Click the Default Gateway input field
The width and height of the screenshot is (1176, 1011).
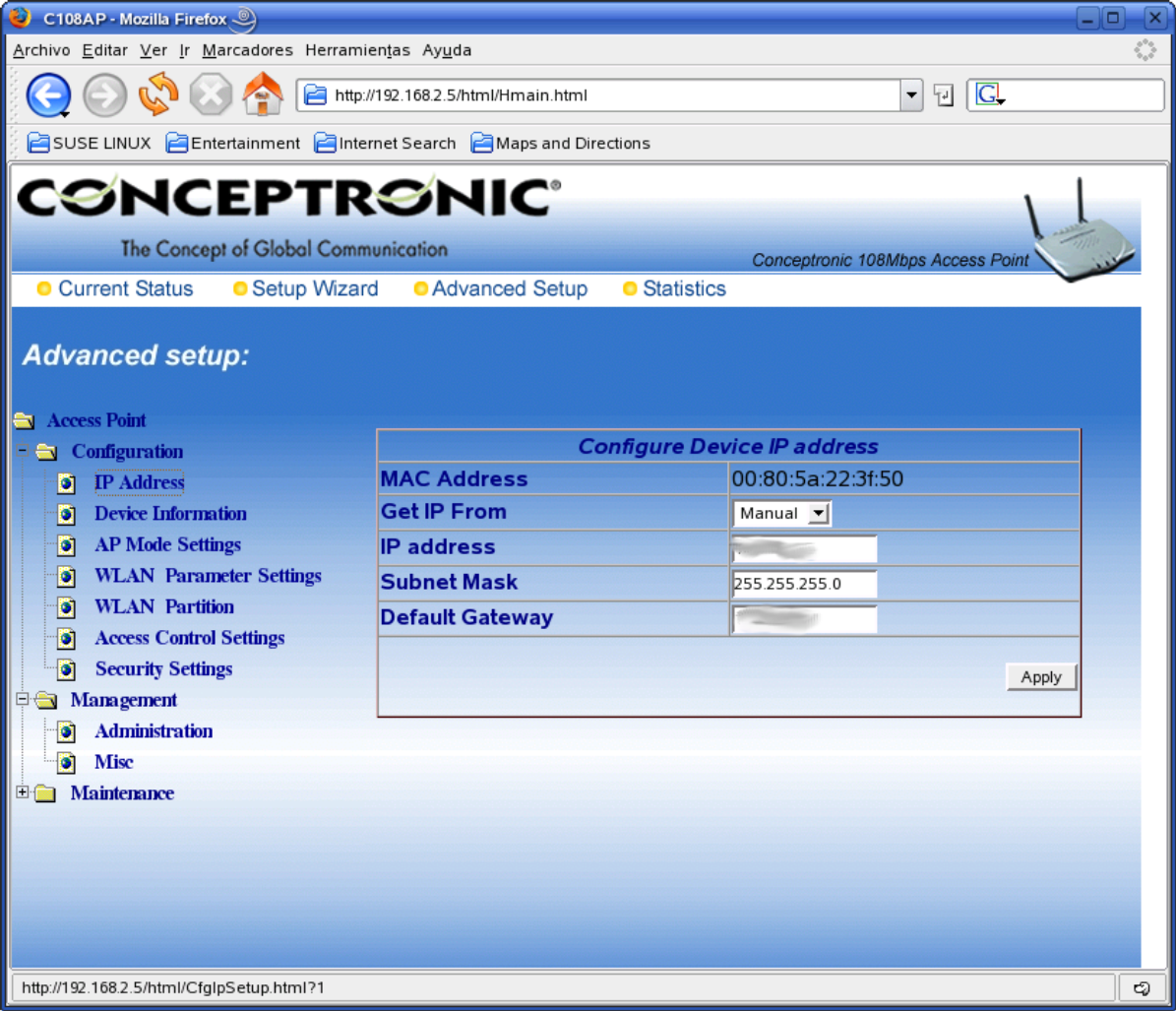[804, 619]
